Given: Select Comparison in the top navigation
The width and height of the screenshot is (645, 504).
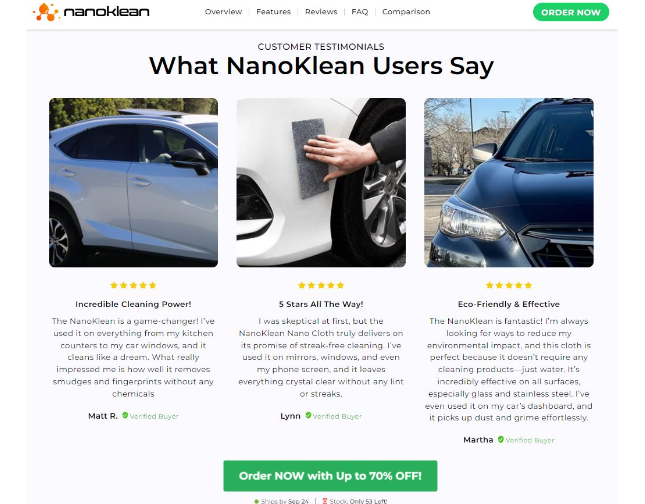Looking at the screenshot, I should click(x=406, y=12).
